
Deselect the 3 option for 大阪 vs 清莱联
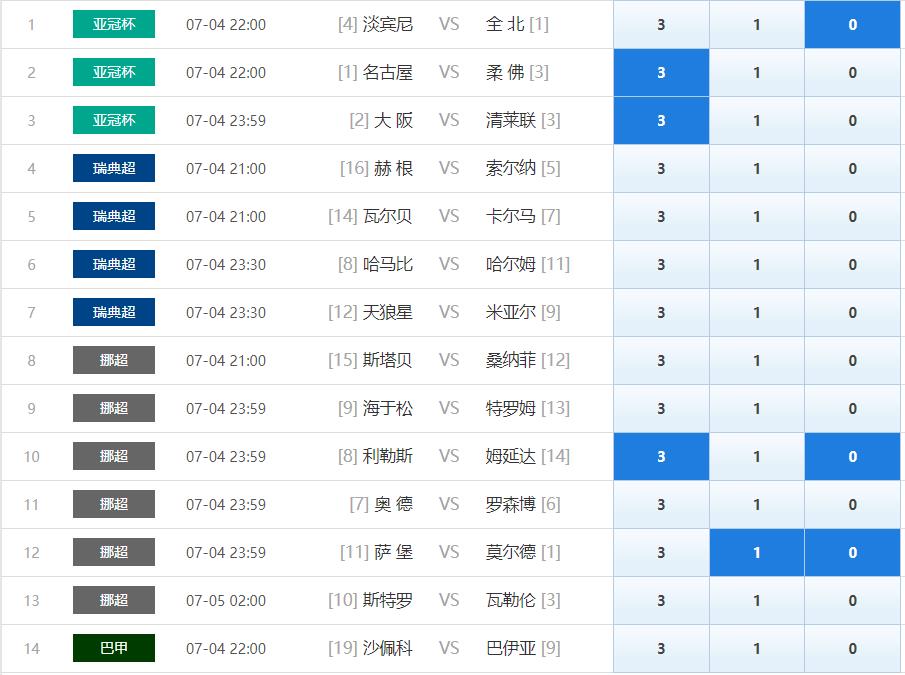661,120
